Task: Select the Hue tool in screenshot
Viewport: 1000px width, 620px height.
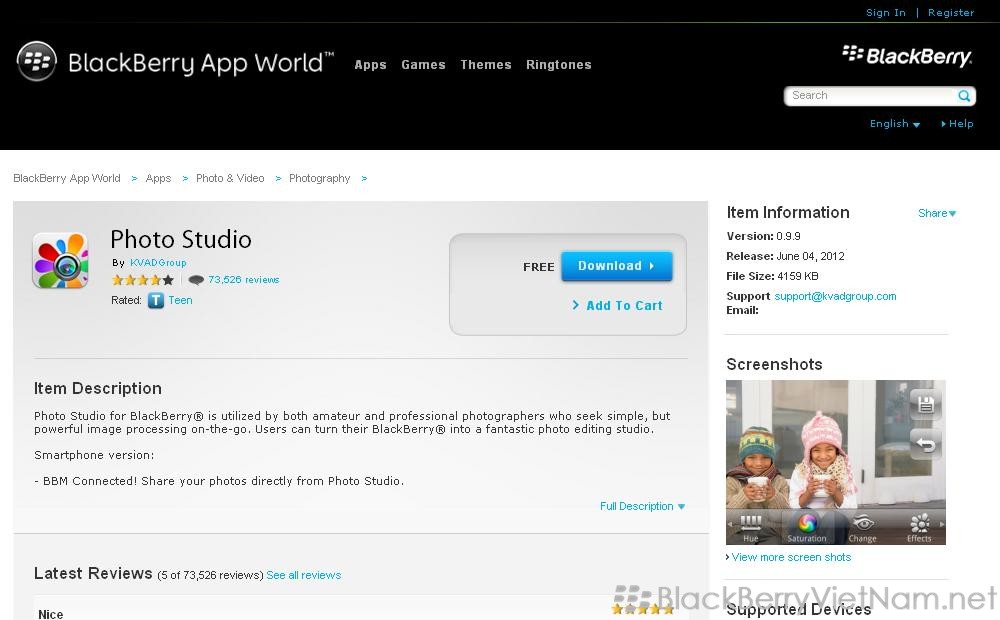Action: tap(751, 528)
